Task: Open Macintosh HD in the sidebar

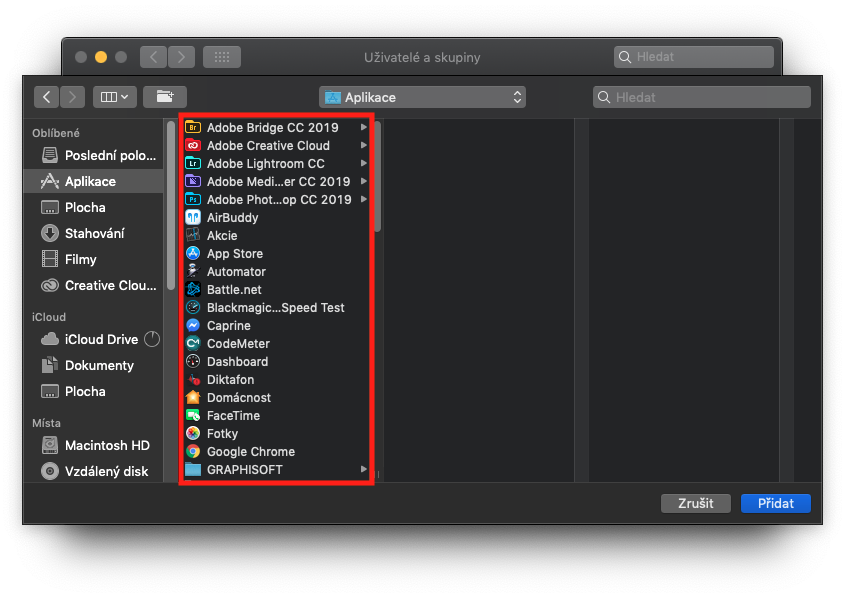Action: pos(94,446)
